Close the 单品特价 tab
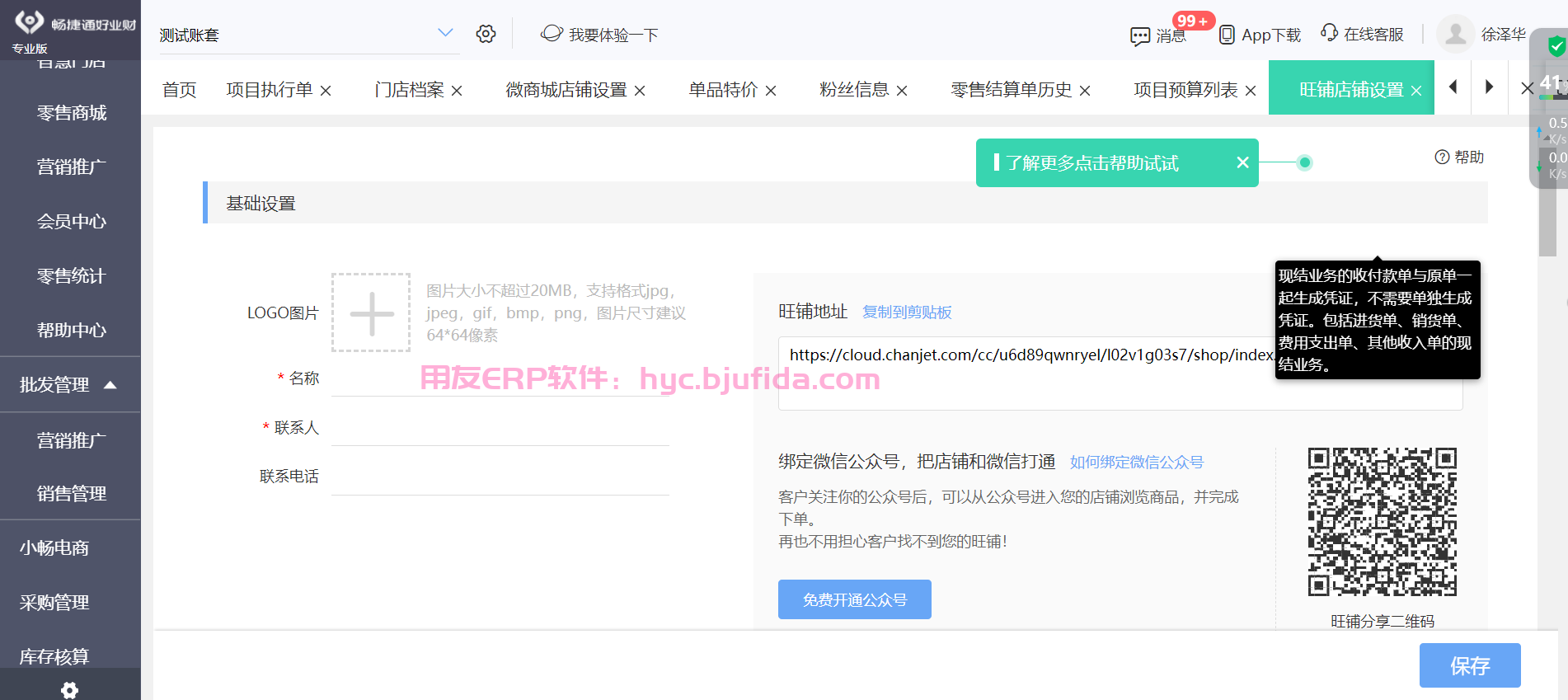Image resolution: width=1568 pixels, height=700 pixels. tap(771, 91)
